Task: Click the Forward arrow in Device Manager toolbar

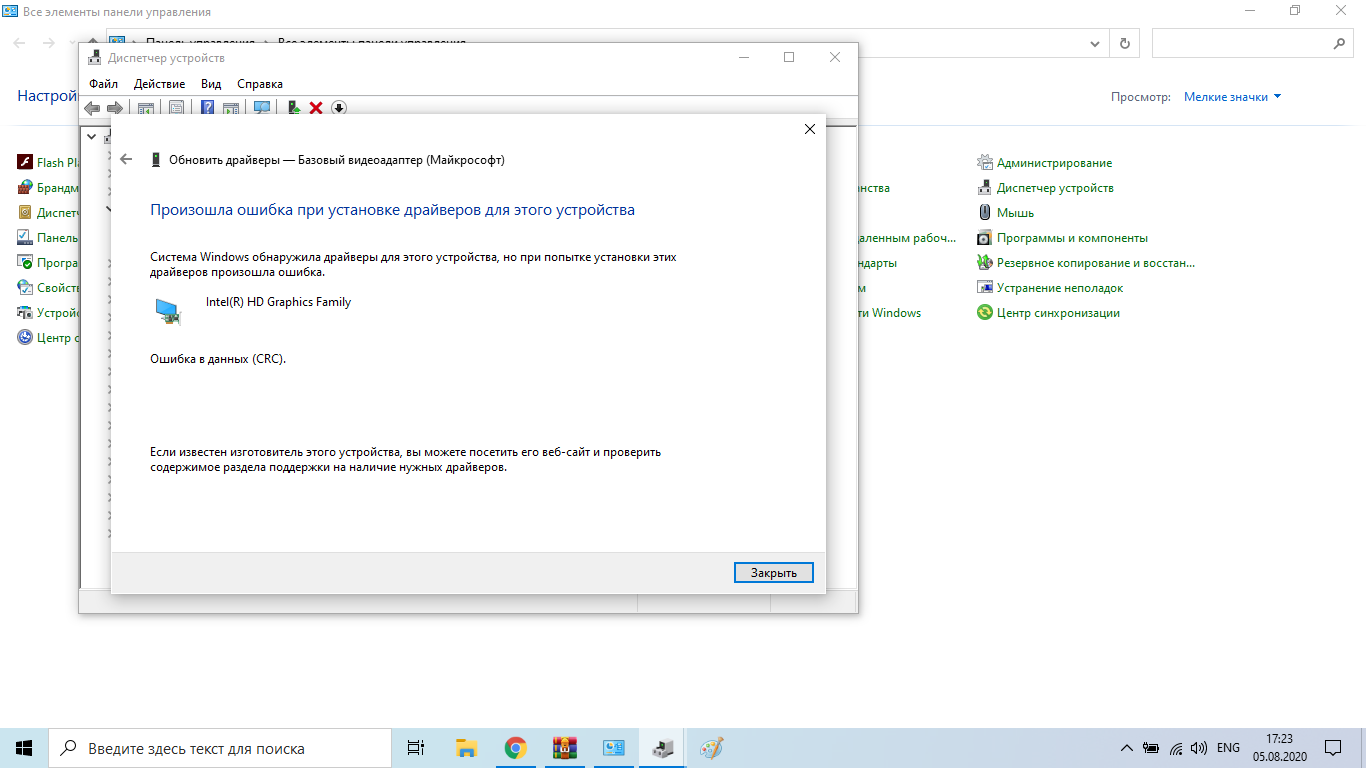Action: pyautogui.click(x=115, y=108)
